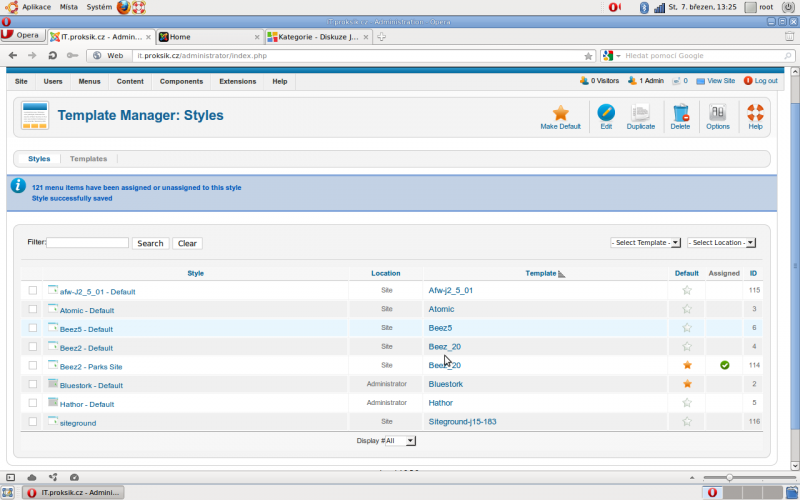Tick the siteground style checkbox
This screenshot has height=500, width=800.
point(33,421)
